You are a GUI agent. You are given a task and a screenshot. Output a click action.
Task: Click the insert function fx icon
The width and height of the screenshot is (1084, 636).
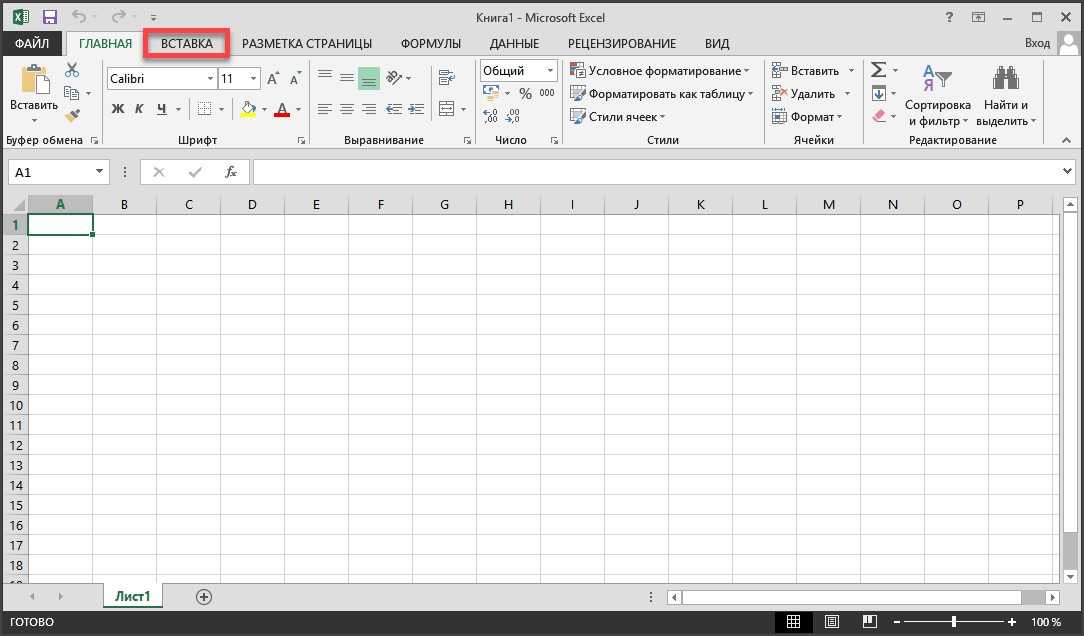(x=231, y=172)
